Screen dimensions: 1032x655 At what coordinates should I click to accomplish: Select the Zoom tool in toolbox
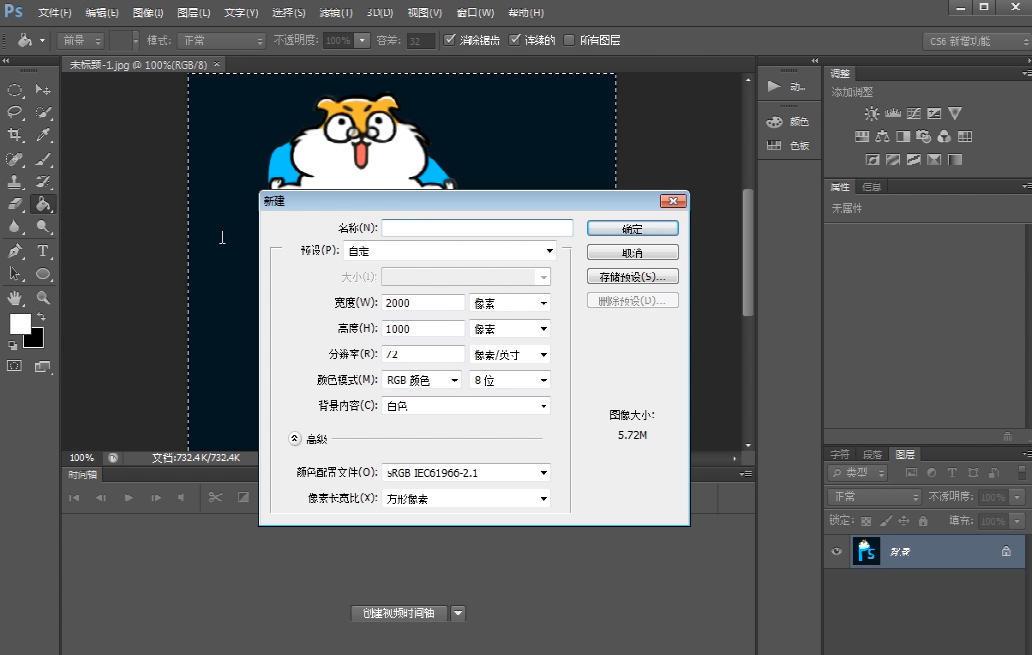tap(43, 298)
